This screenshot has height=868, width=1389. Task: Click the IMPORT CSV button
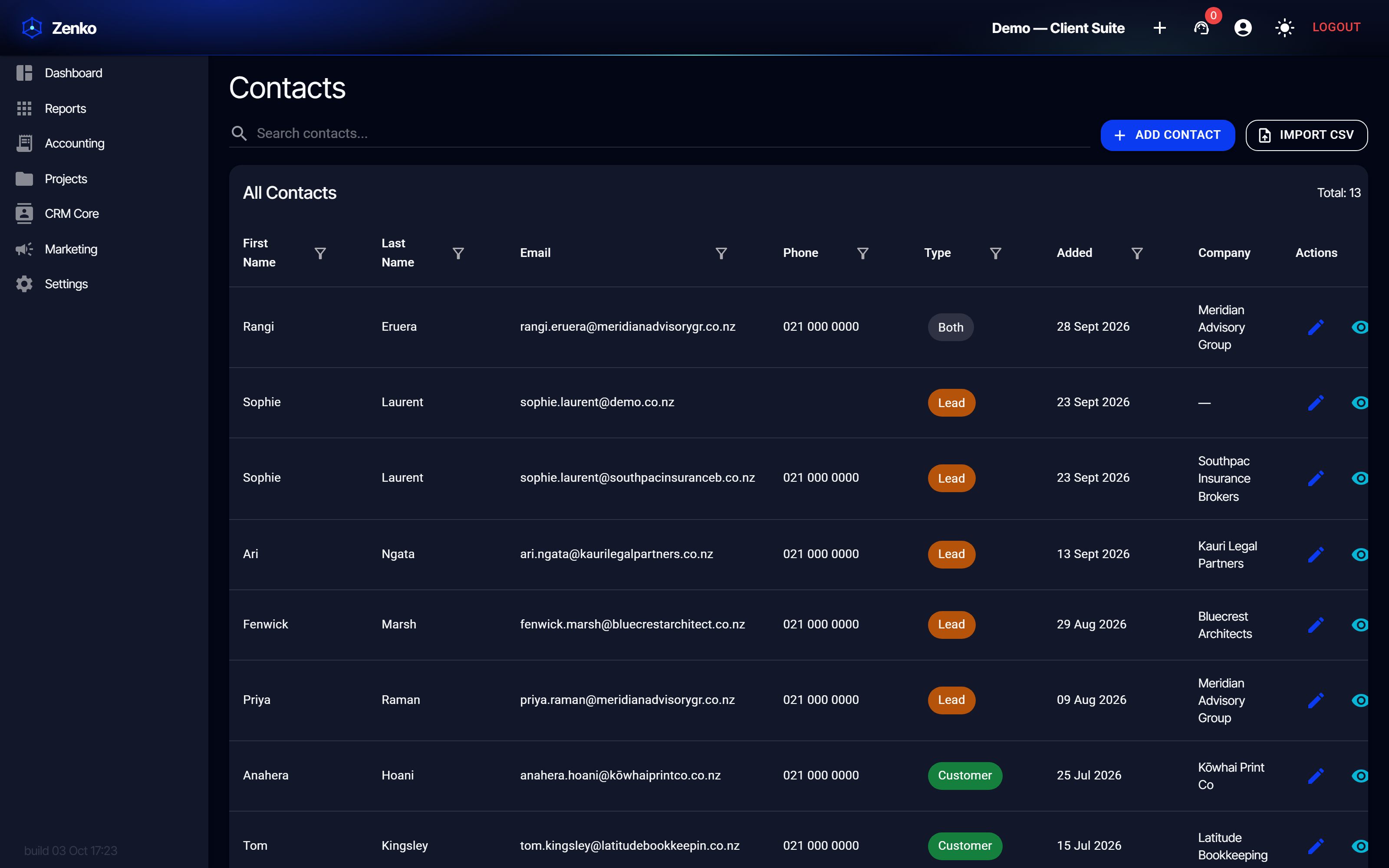tap(1307, 135)
